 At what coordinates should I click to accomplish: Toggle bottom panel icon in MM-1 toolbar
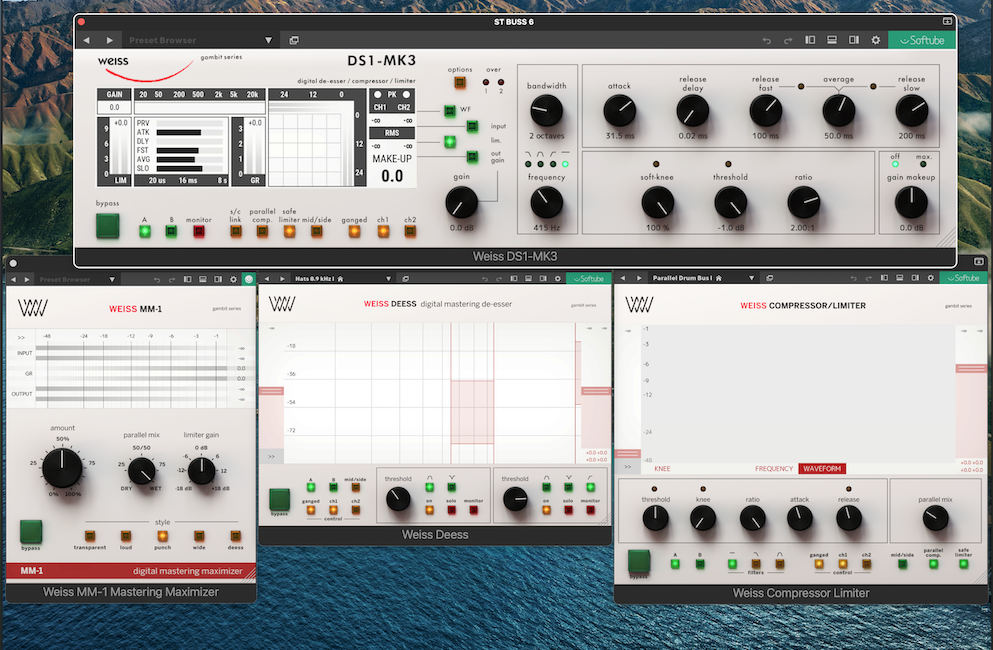(x=203, y=279)
